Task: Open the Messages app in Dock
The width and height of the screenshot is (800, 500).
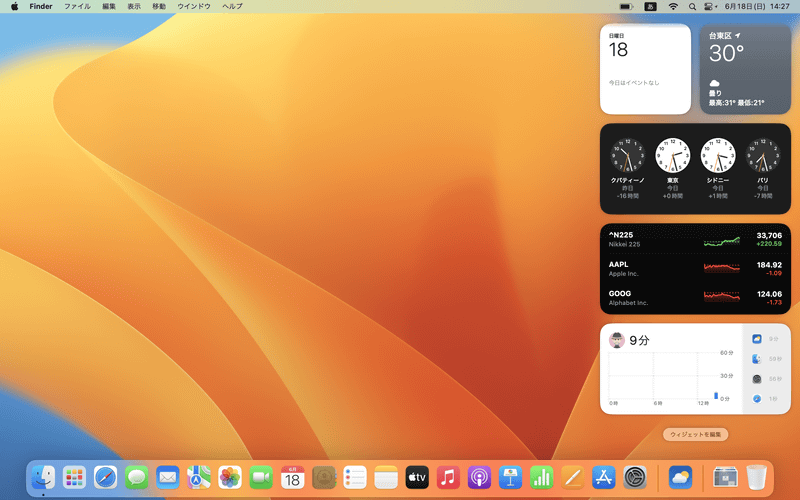Action: (x=137, y=478)
